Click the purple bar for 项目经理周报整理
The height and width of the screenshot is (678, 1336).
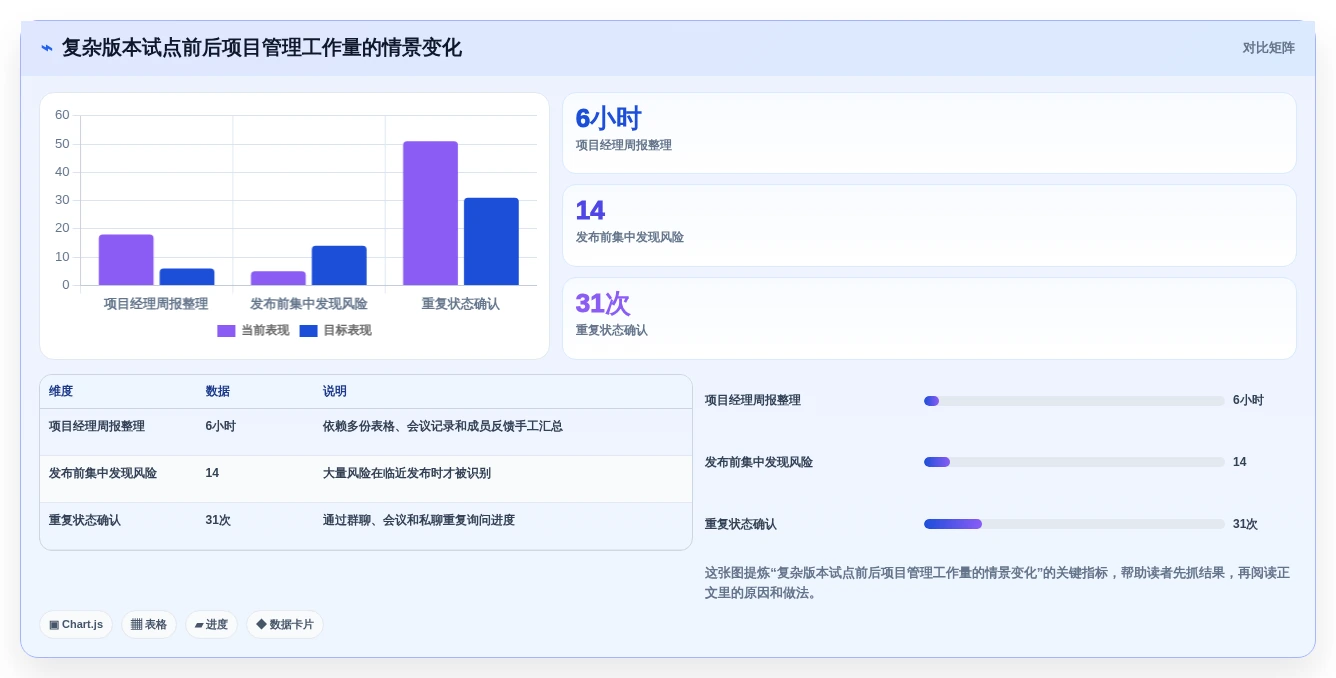click(x=126, y=260)
